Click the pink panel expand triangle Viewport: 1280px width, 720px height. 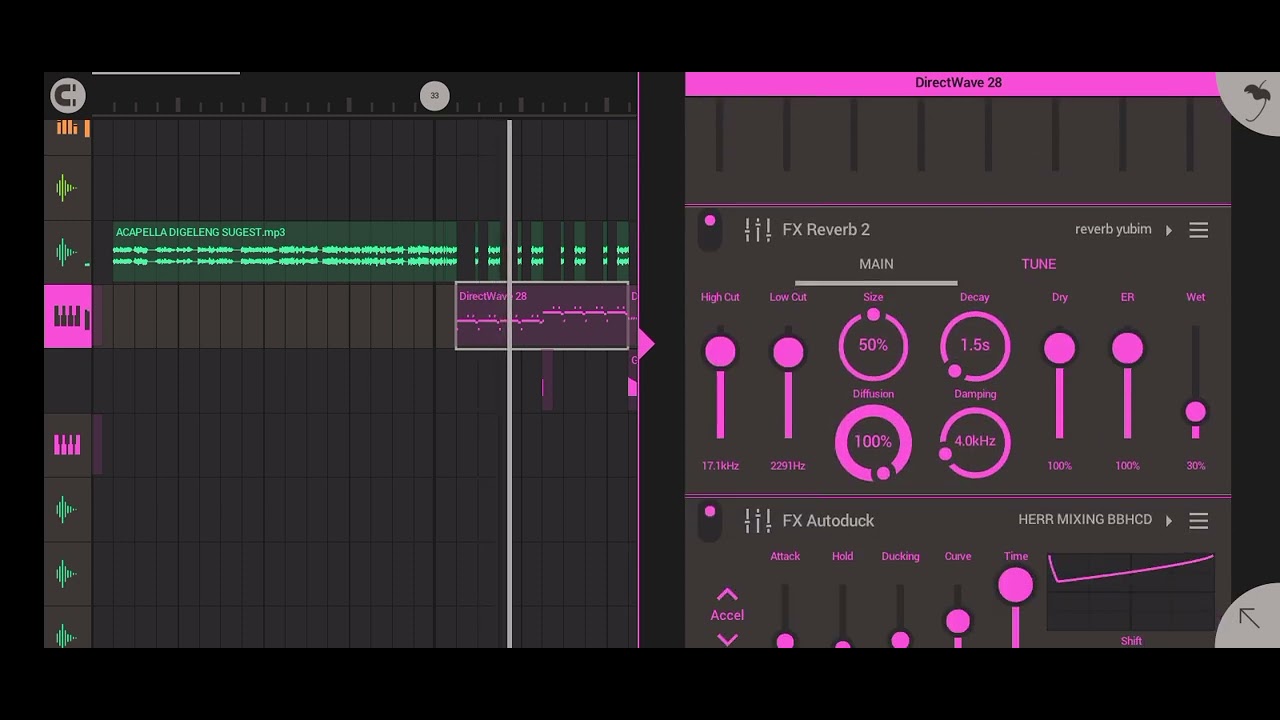tap(646, 345)
